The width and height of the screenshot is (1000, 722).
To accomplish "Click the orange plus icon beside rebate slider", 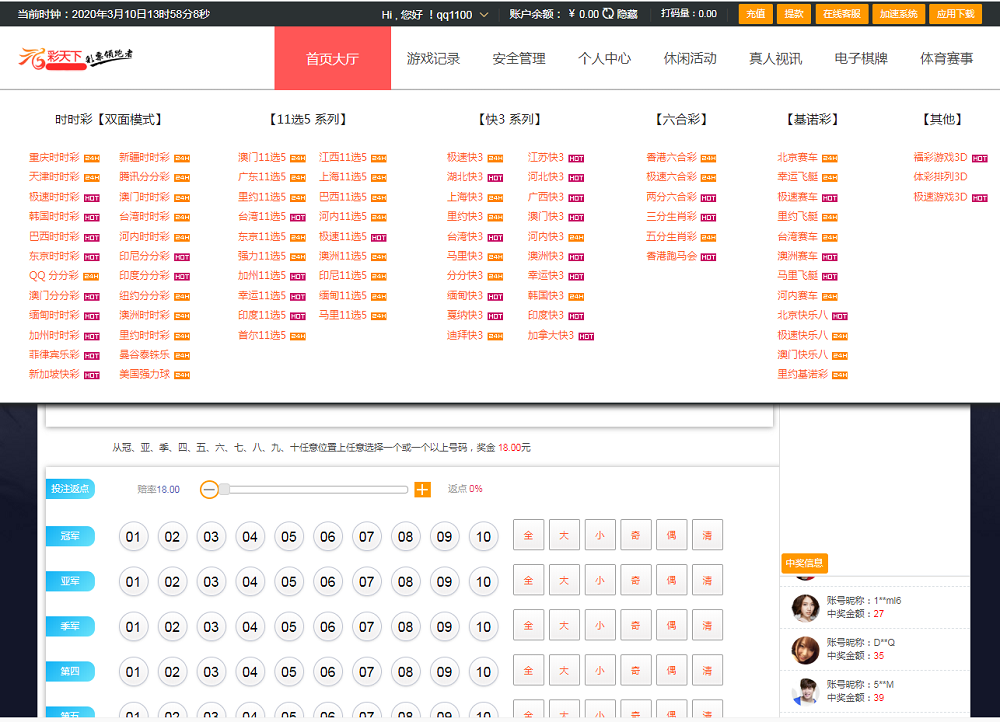I will (422, 489).
